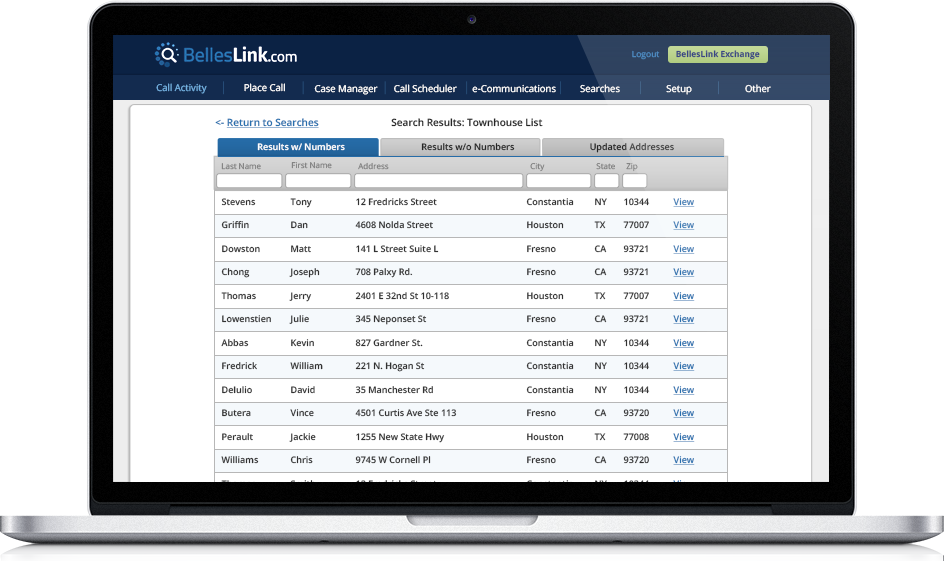Click address "2401 E 32nd St 10-118"

pos(402,296)
